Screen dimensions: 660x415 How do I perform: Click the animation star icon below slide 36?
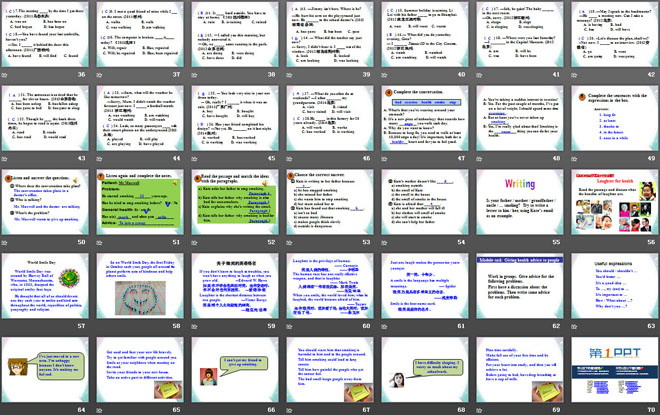5,75
